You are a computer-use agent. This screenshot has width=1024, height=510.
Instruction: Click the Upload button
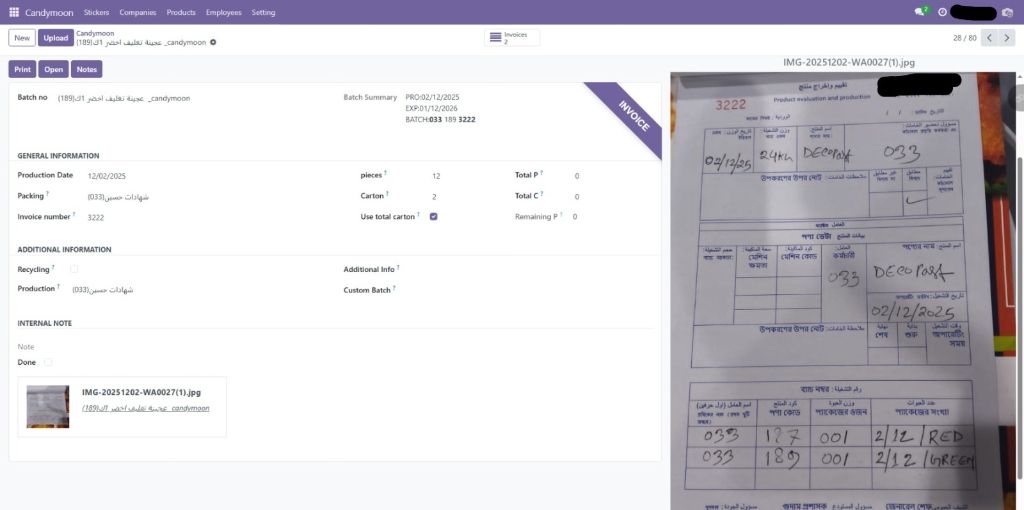coord(56,38)
